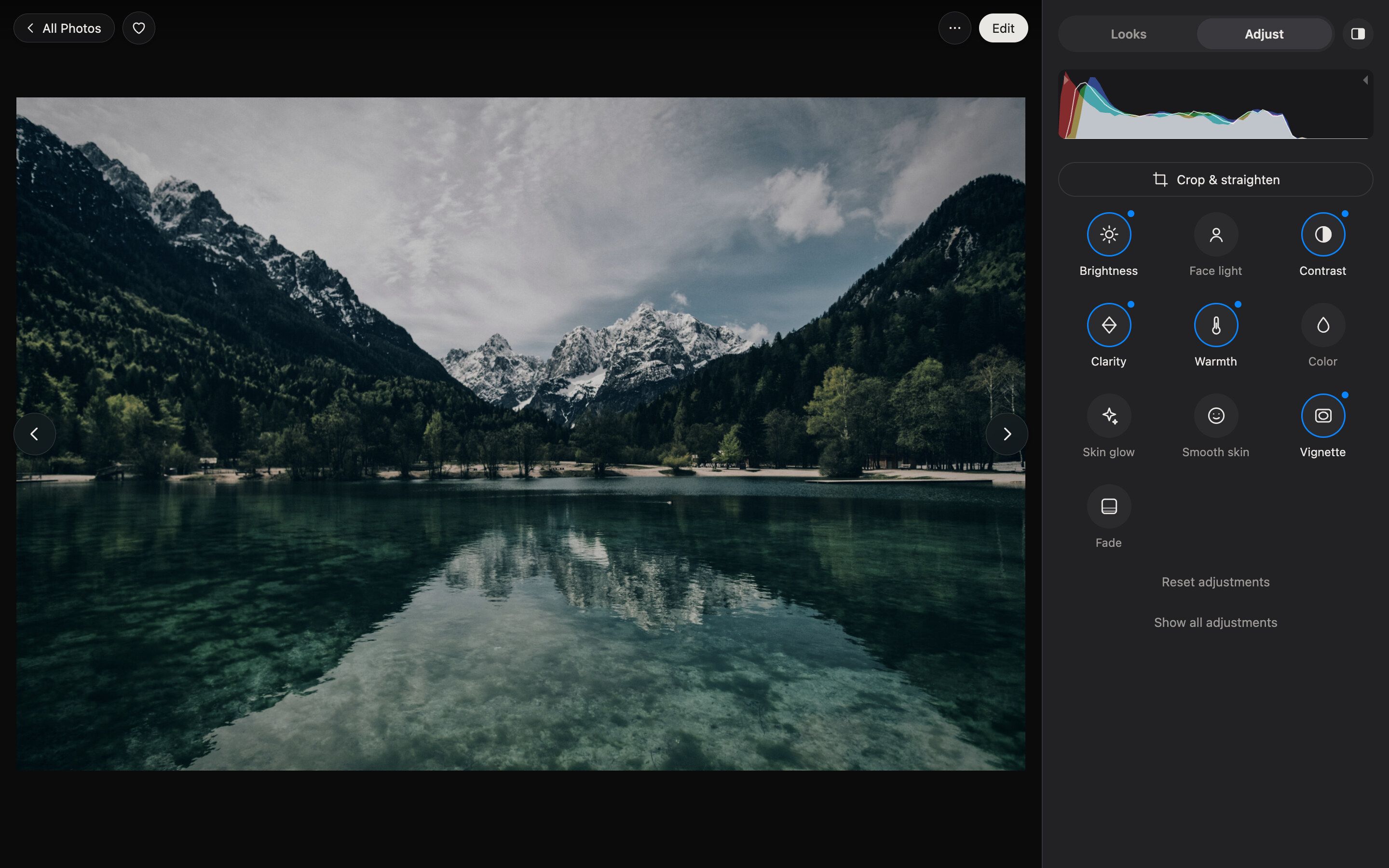Switch to the Looks tab
1389x868 pixels.
1129,34
